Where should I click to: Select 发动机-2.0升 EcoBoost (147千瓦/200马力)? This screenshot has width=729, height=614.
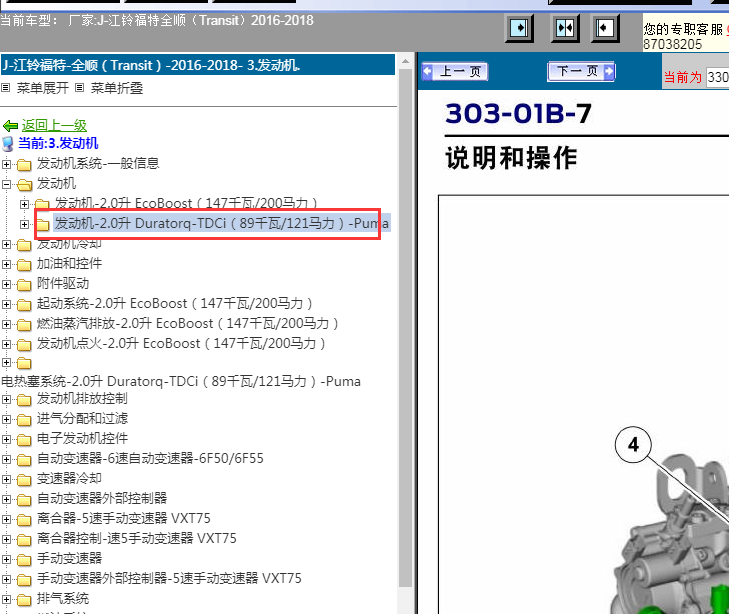(x=186, y=203)
